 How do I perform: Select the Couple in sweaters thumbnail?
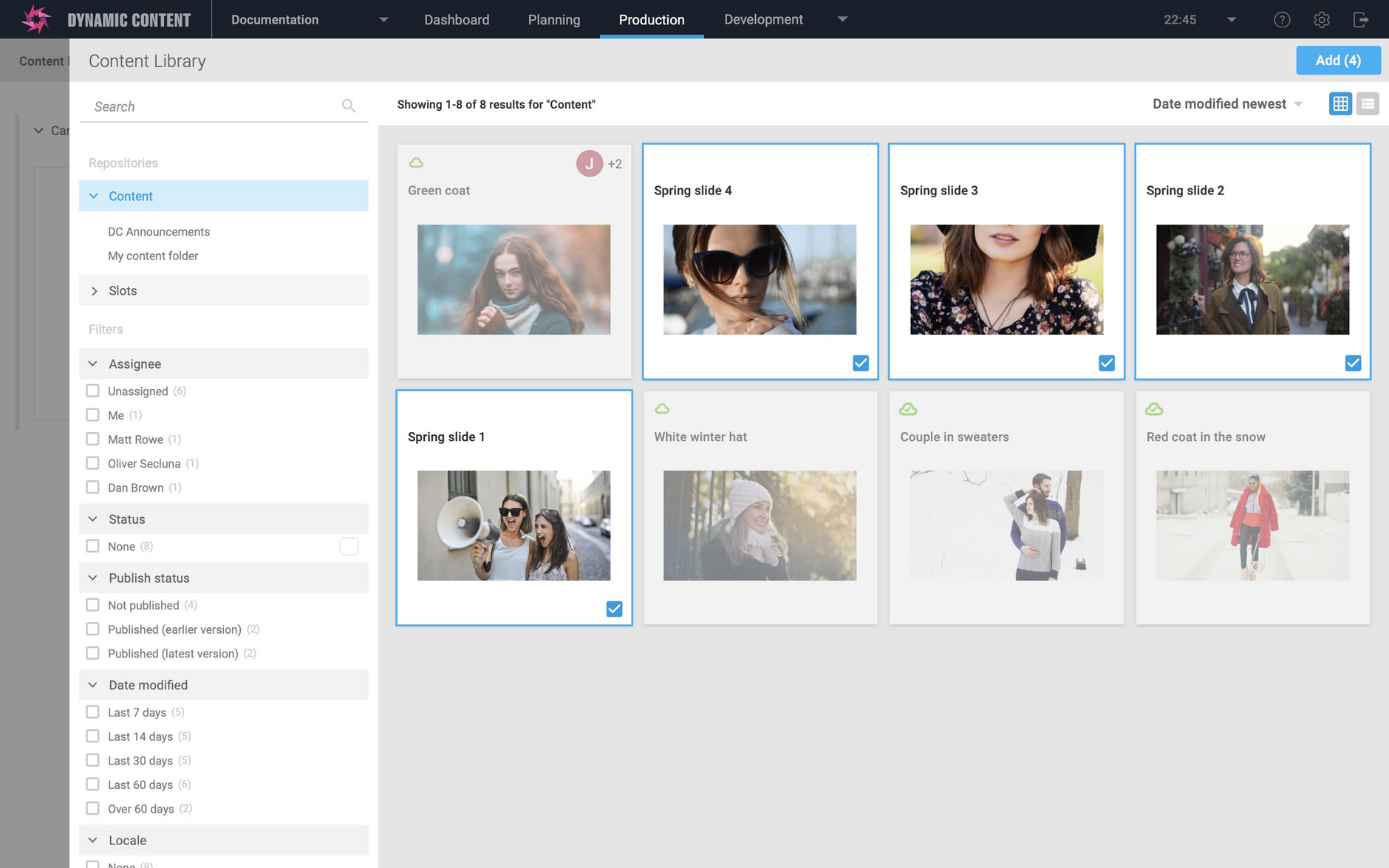tap(1006, 525)
